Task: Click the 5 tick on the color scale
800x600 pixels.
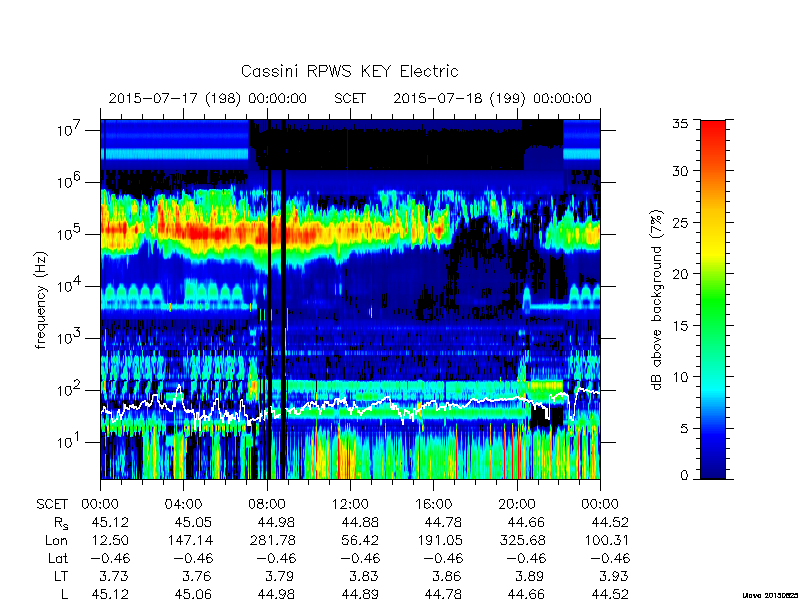Action: pos(684,428)
